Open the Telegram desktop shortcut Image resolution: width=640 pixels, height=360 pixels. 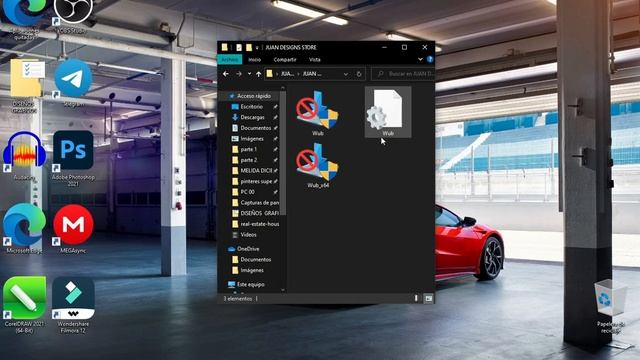click(x=73, y=83)
